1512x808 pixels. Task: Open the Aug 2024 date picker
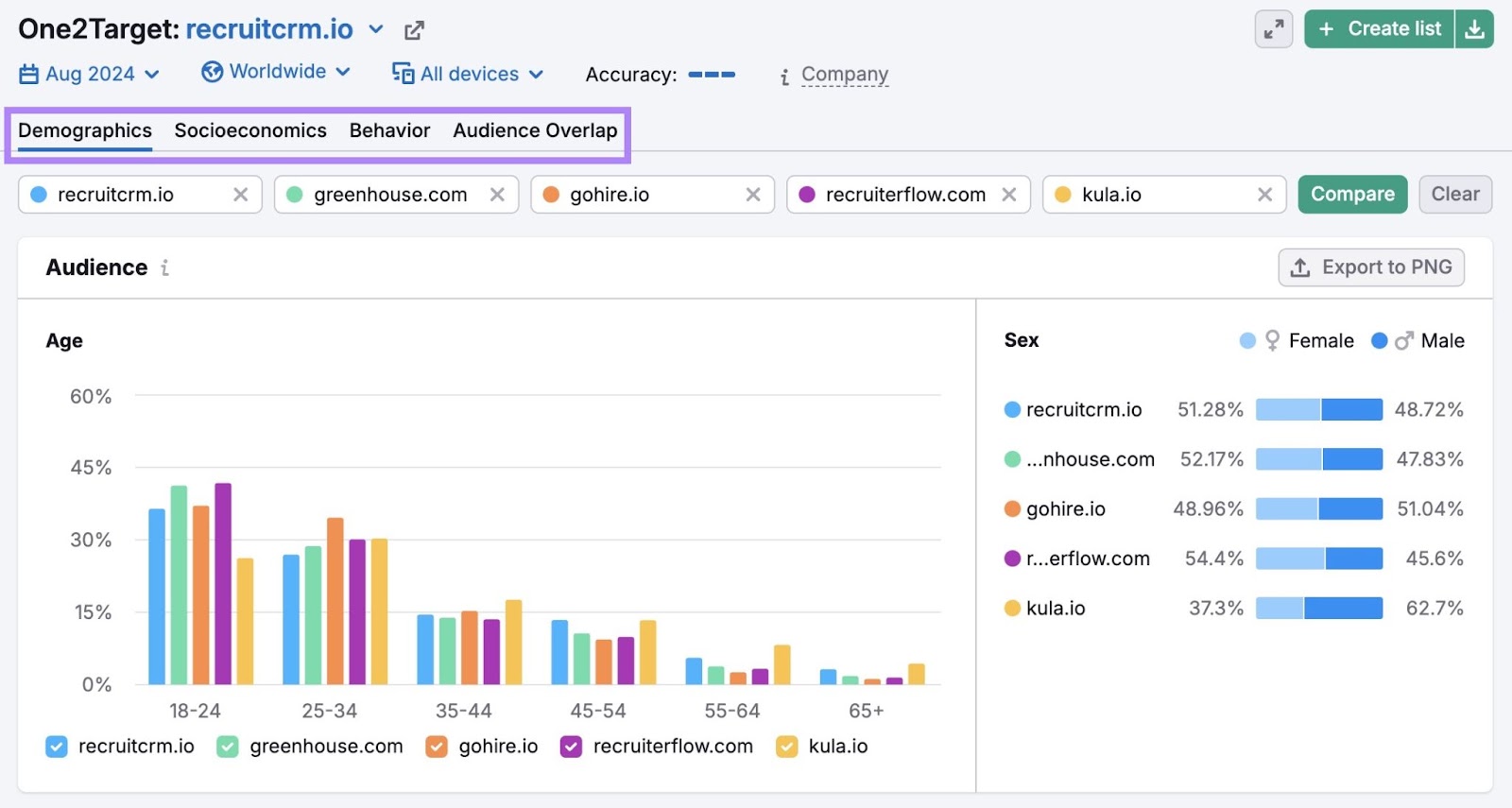tap(90, 74)
